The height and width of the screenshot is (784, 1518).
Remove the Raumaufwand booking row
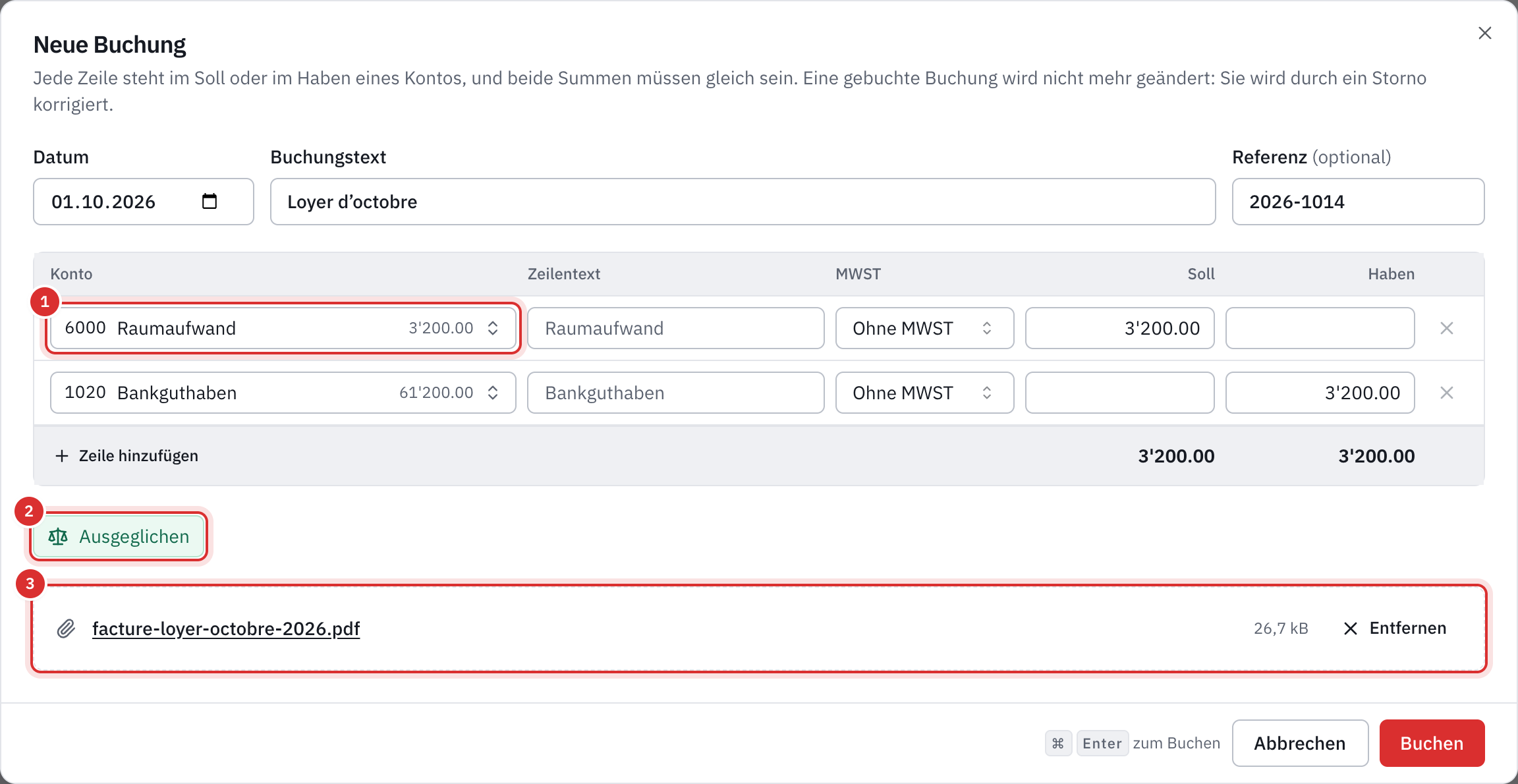click(x=1447, y=328)
